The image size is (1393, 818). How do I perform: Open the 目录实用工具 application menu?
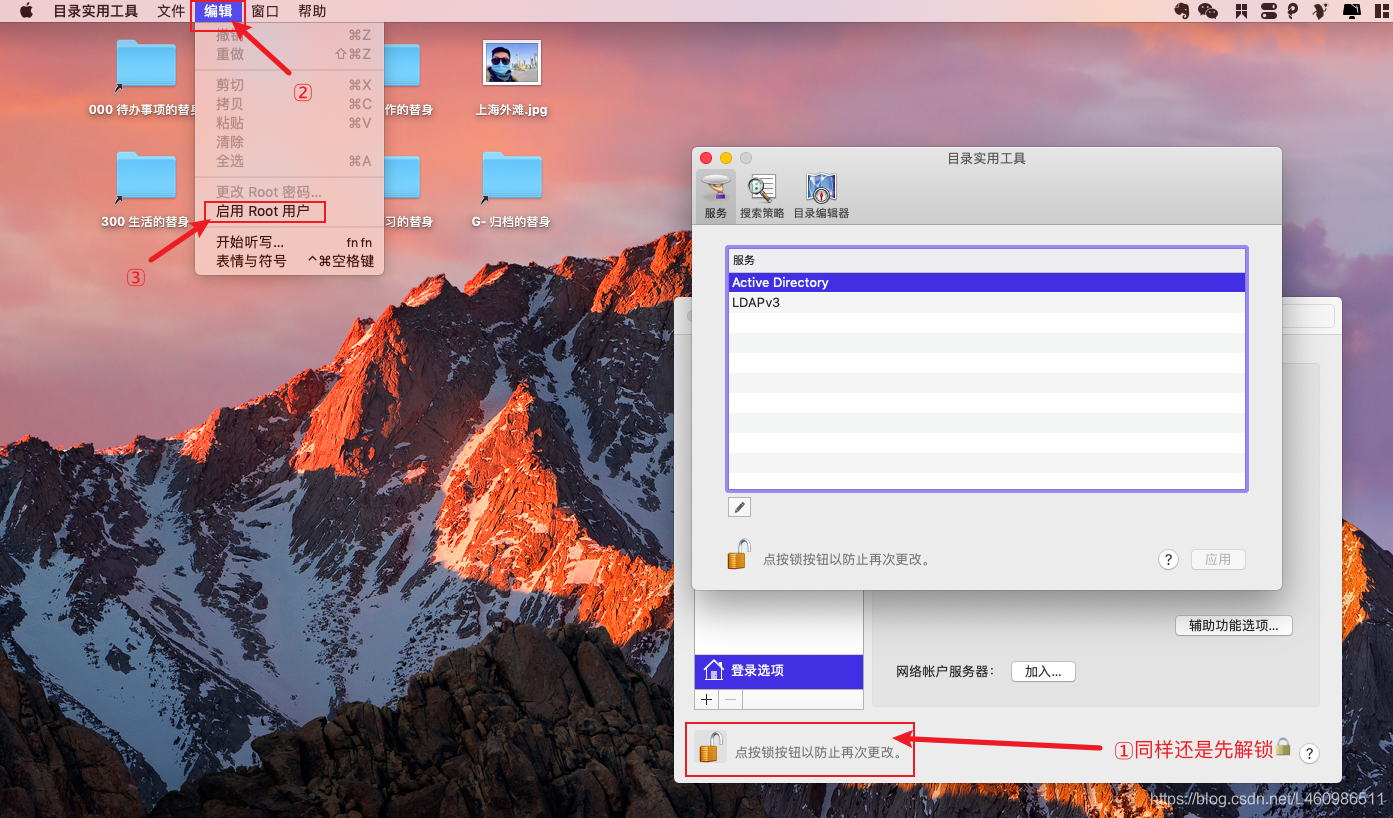[x=96, y=11]
